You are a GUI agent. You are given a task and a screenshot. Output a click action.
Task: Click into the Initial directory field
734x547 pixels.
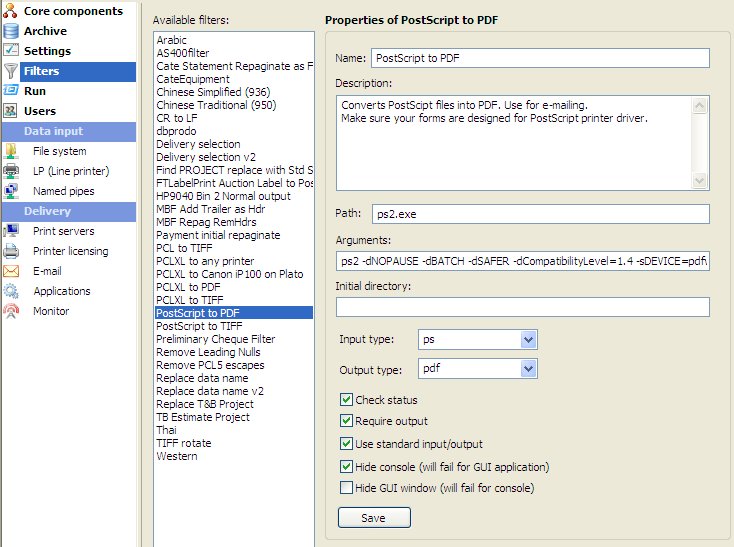[x=522, y=307]
